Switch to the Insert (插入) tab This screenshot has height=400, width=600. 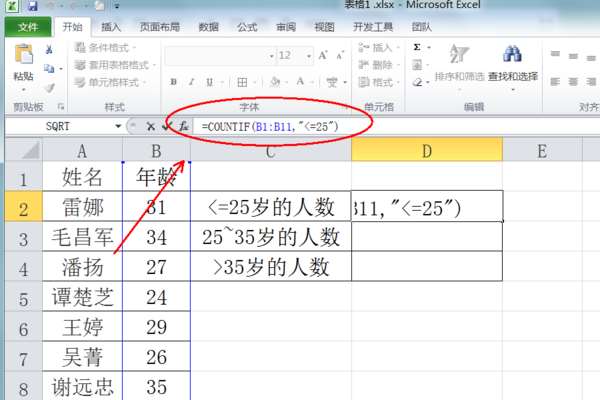tap(111, 27)
